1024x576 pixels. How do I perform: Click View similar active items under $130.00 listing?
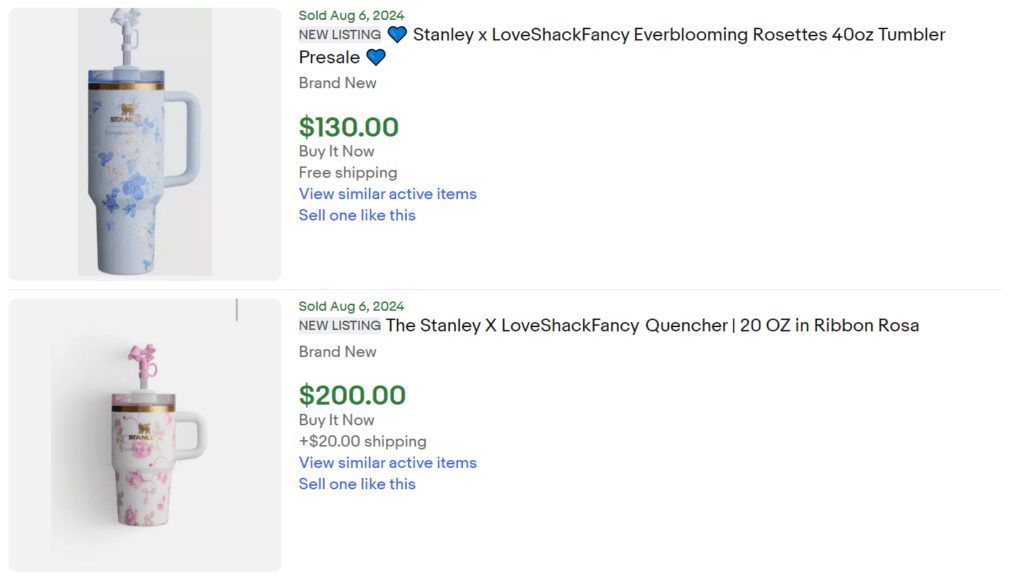(387, 194)
